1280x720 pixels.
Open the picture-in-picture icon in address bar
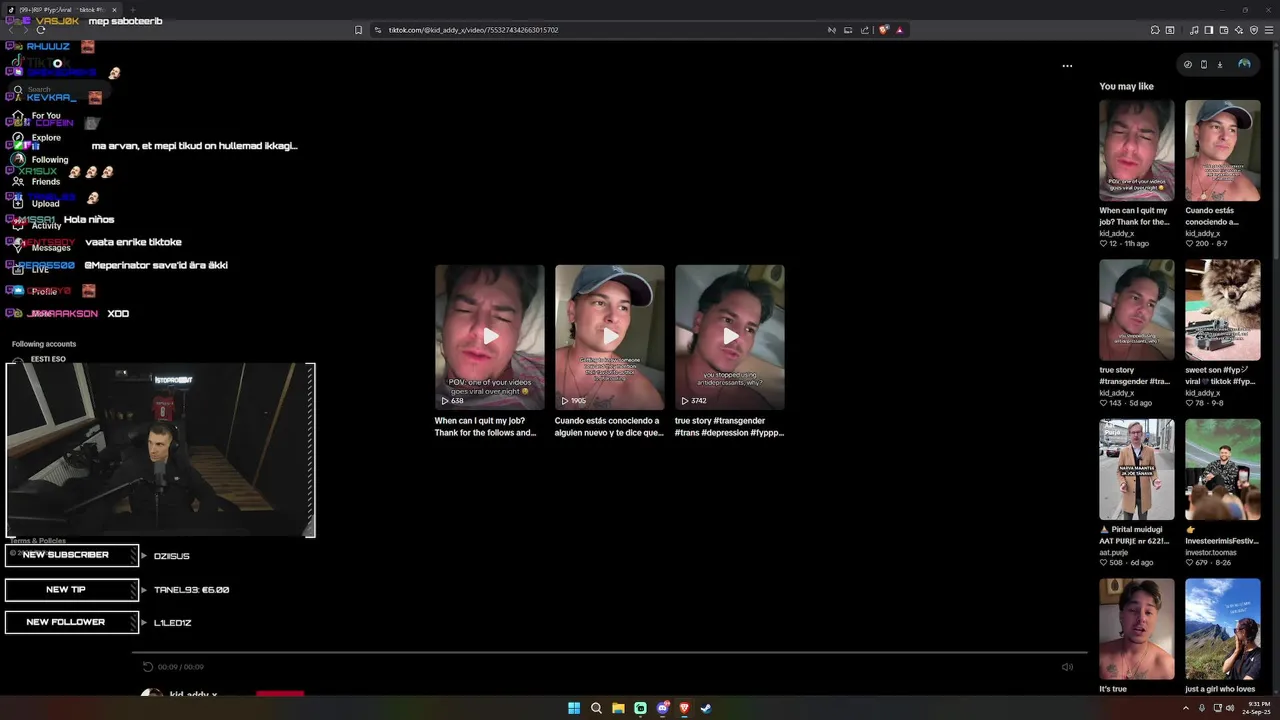point(848,30)
